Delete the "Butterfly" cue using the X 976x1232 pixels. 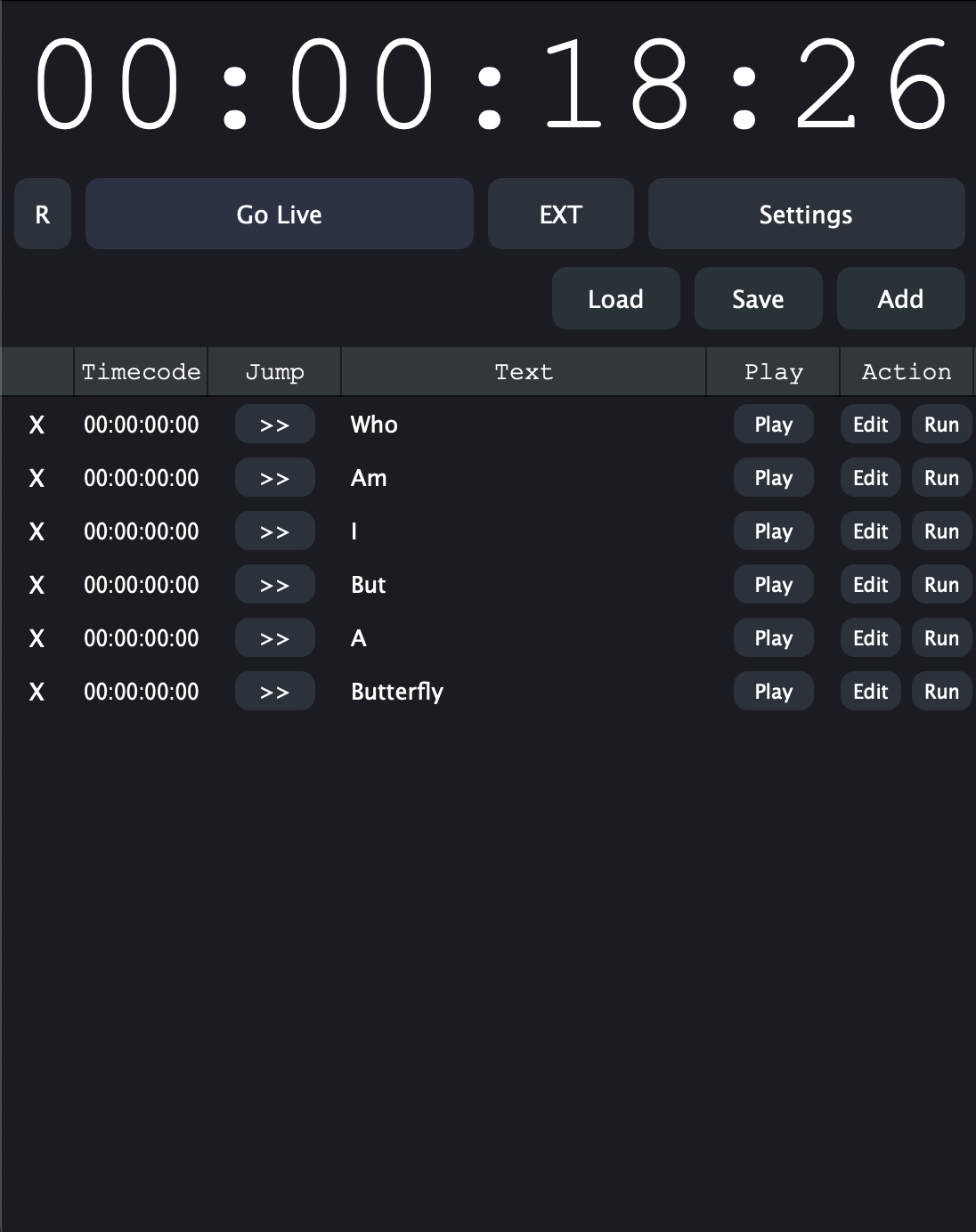[x=37, y=691]
